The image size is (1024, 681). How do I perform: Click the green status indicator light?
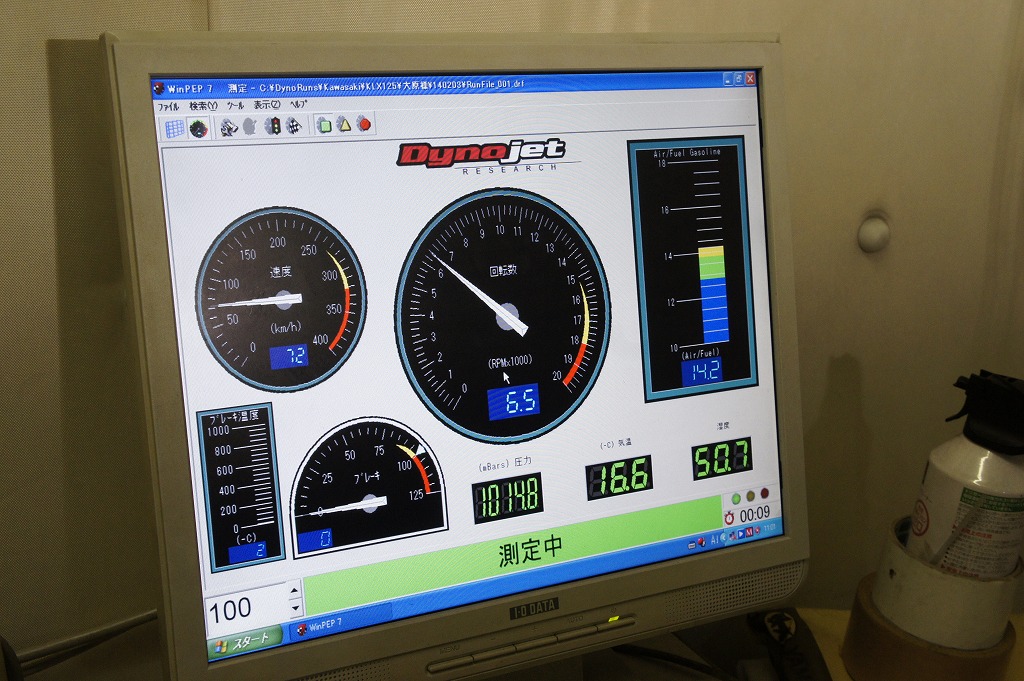coord(737,499)
